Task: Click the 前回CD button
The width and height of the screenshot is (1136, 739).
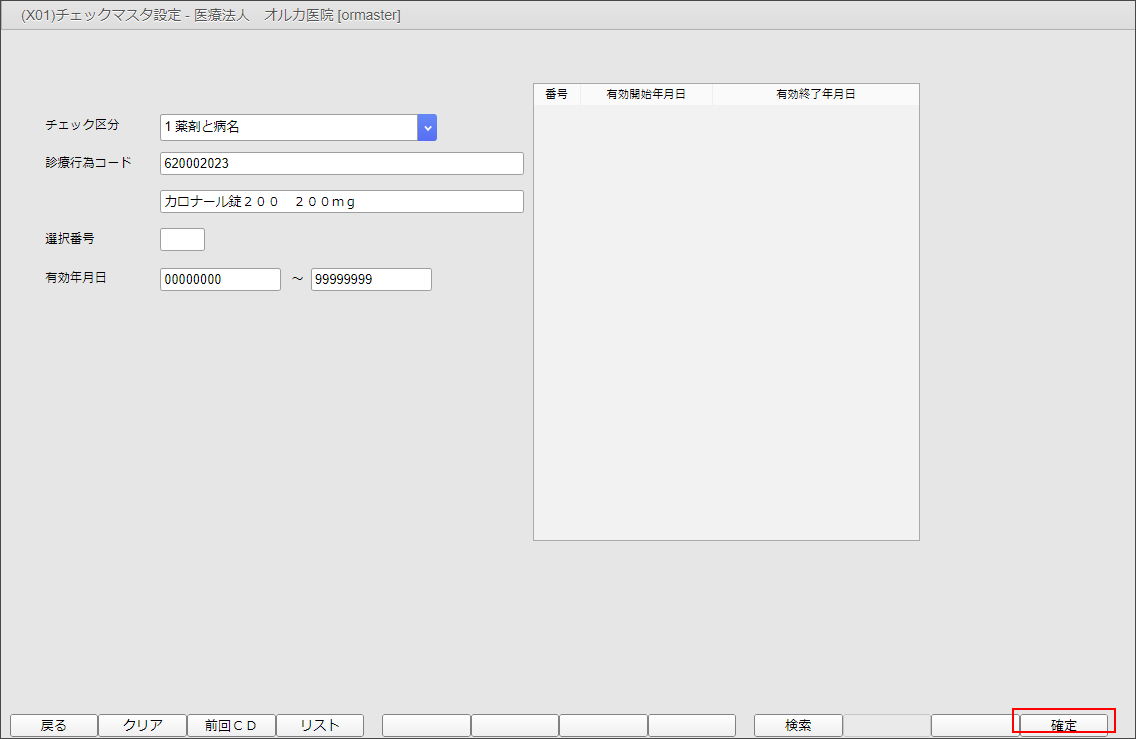Action: [231, 725]
